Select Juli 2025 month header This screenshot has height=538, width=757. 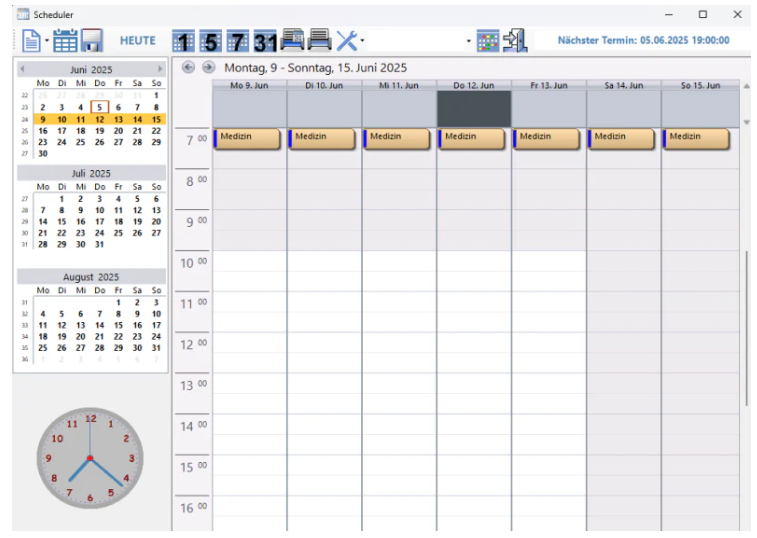(x=91, y=173)
